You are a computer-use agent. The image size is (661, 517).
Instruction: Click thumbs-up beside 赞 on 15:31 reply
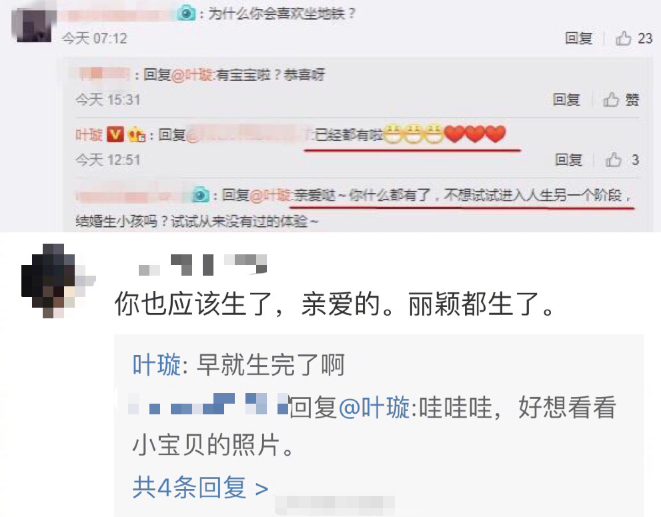[611, 100]
